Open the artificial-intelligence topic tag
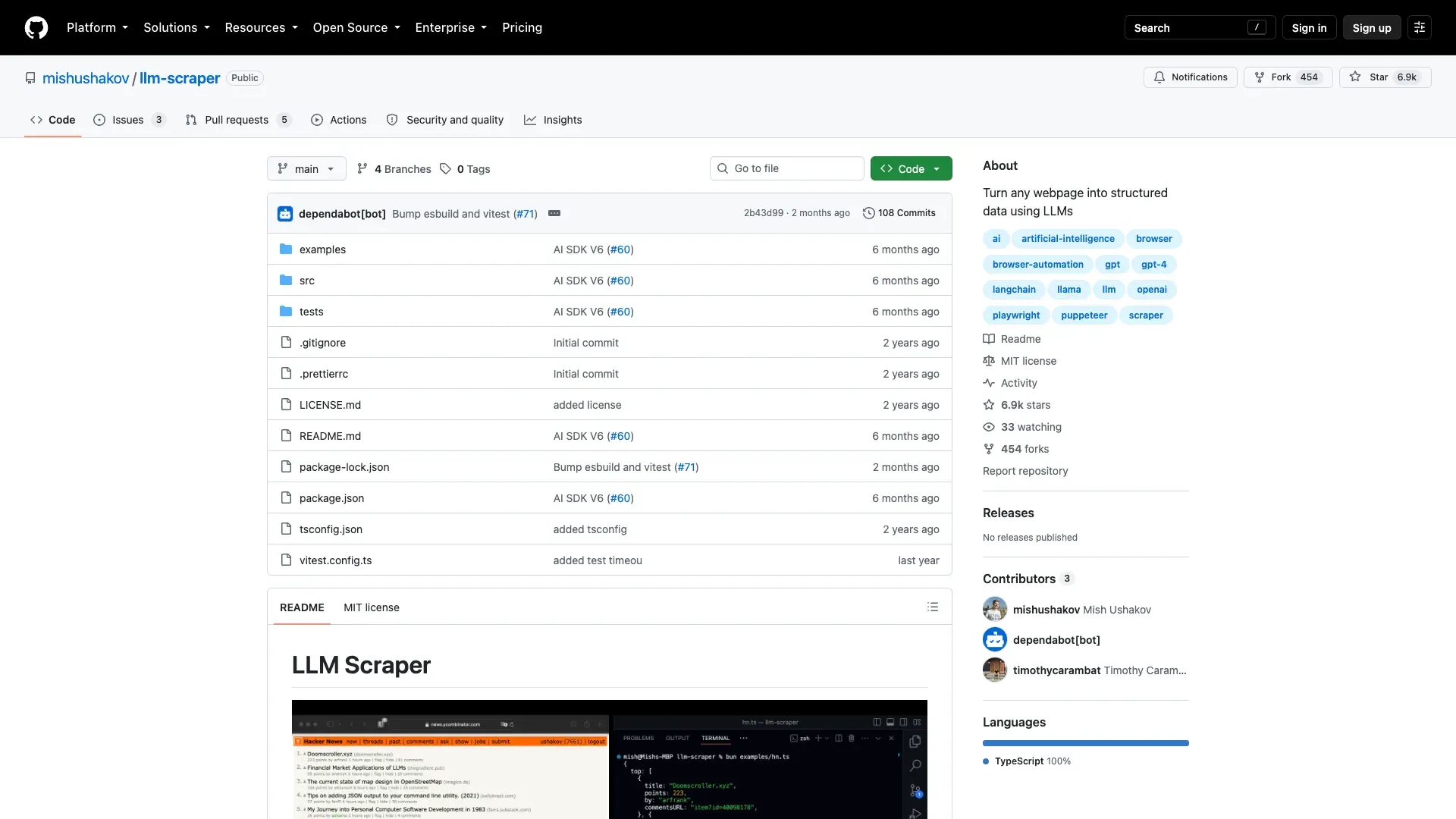 click(x=1068, y=239)
